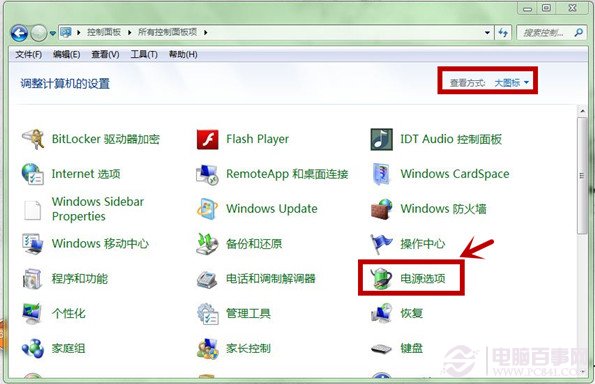595x384 pixels.
Task: Open the Internet 选项 text link
Action: 86,174
